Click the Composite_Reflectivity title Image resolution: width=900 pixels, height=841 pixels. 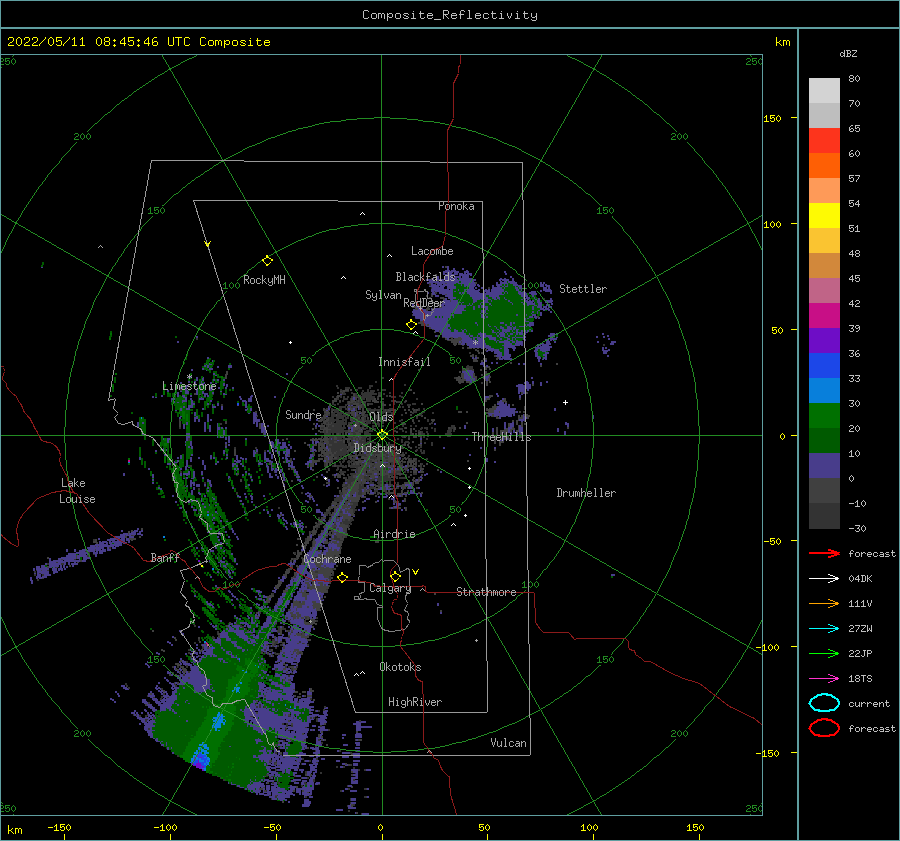450,15
